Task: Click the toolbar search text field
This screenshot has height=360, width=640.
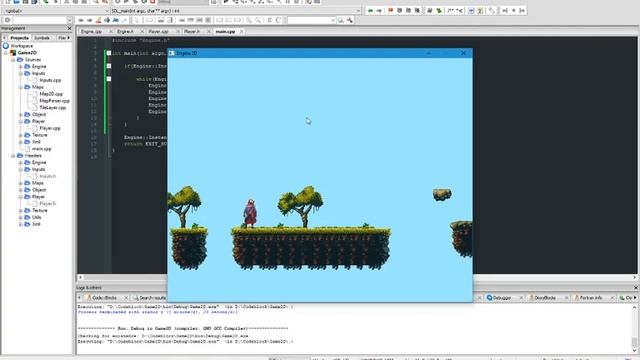Action: pyautogui.click(x=309, y=20)
